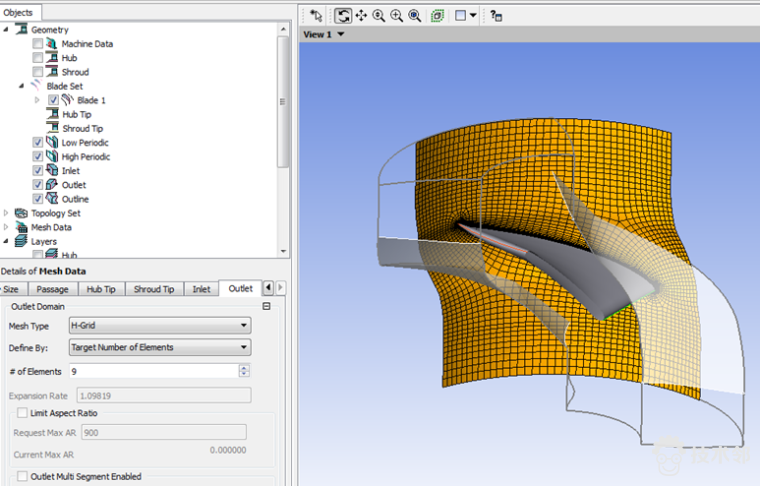Switch to the Shroud Tip tab
This screenshot has width=760, height=486.
(154, 289)
